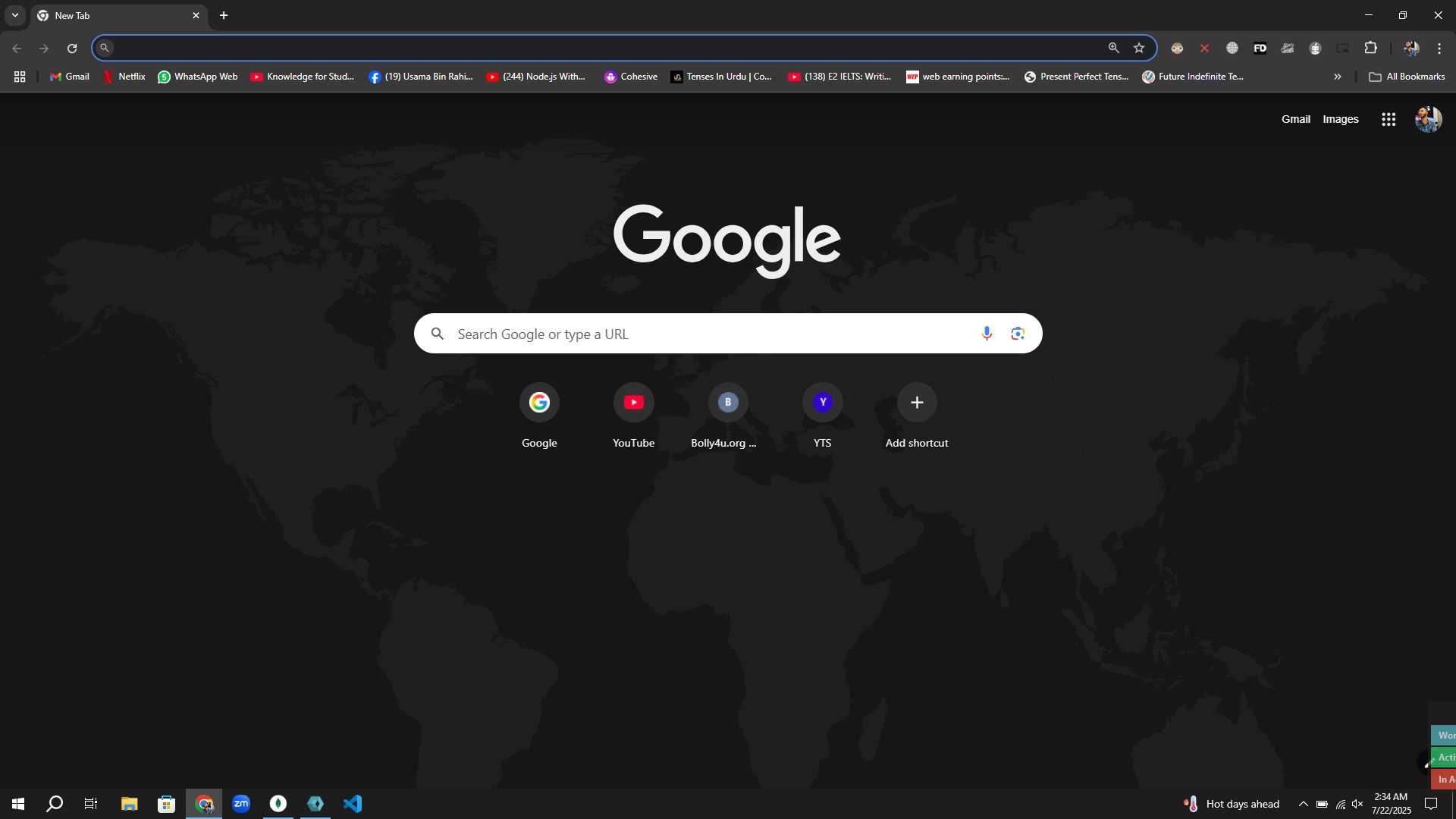The width and height of the screenshot is (1456, 819).
Task: Open the Google shortcut tile
Action: point(539,416)
